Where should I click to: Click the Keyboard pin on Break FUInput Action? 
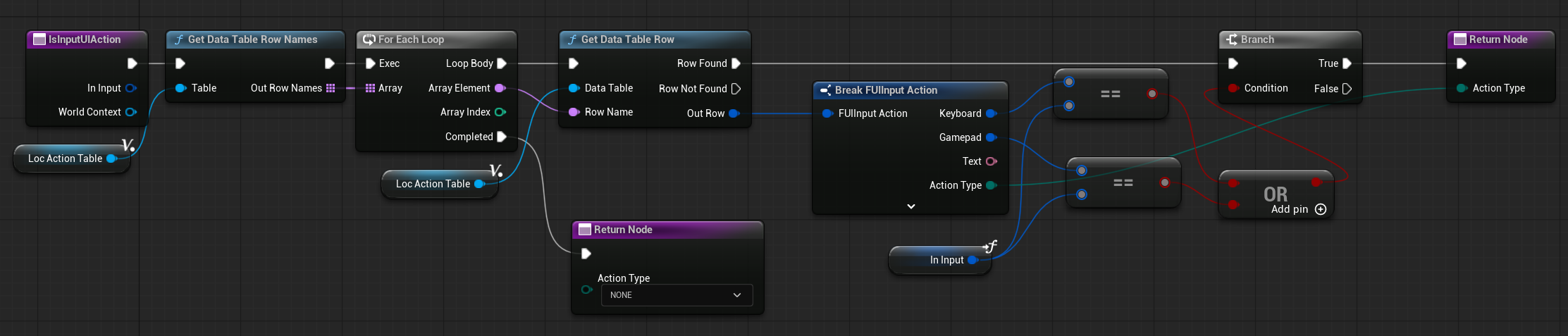pos(991,113)
